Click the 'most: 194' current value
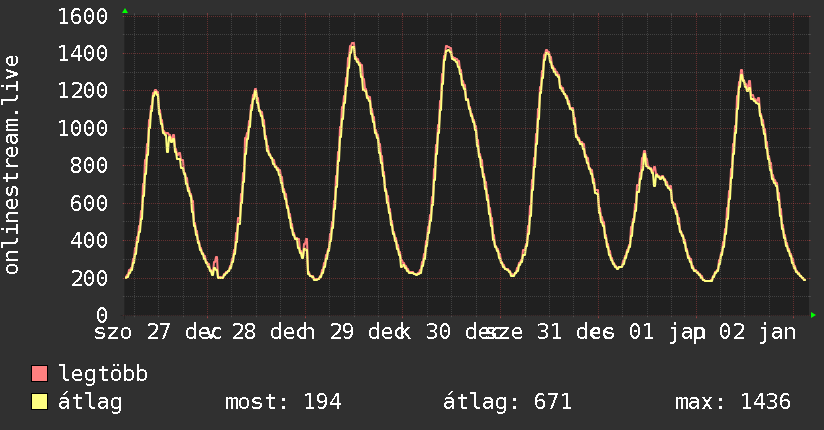824x430 pixels. tap(283, 402)
